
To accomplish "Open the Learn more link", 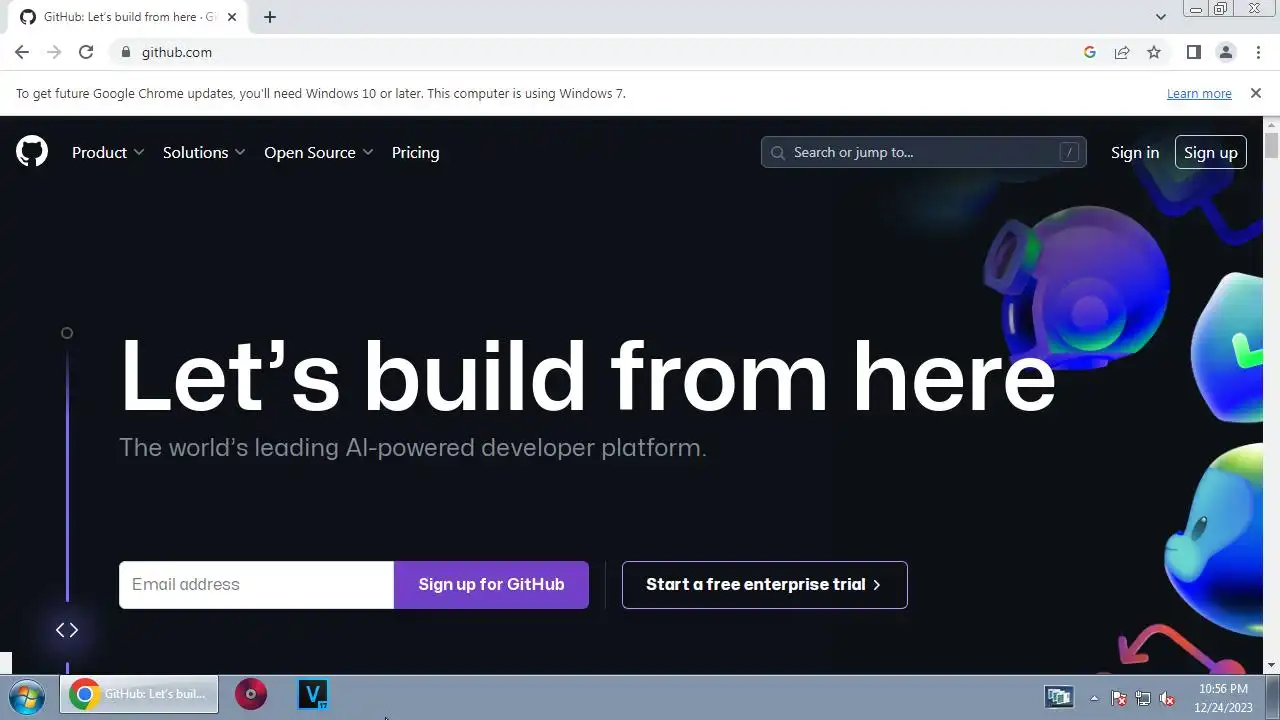I will tap(1199, 93).
